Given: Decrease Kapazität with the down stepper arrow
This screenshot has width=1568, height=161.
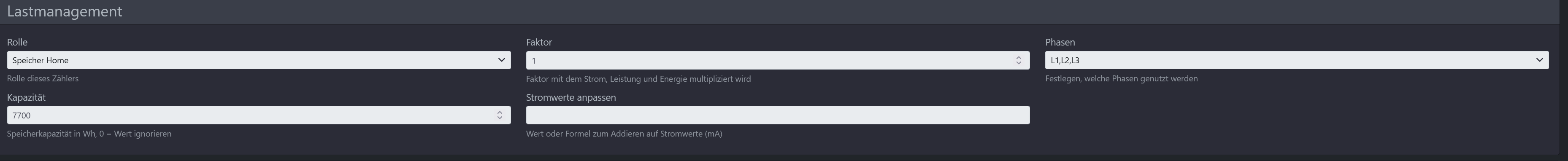Looking at the screenshot, I should [500, 118].
